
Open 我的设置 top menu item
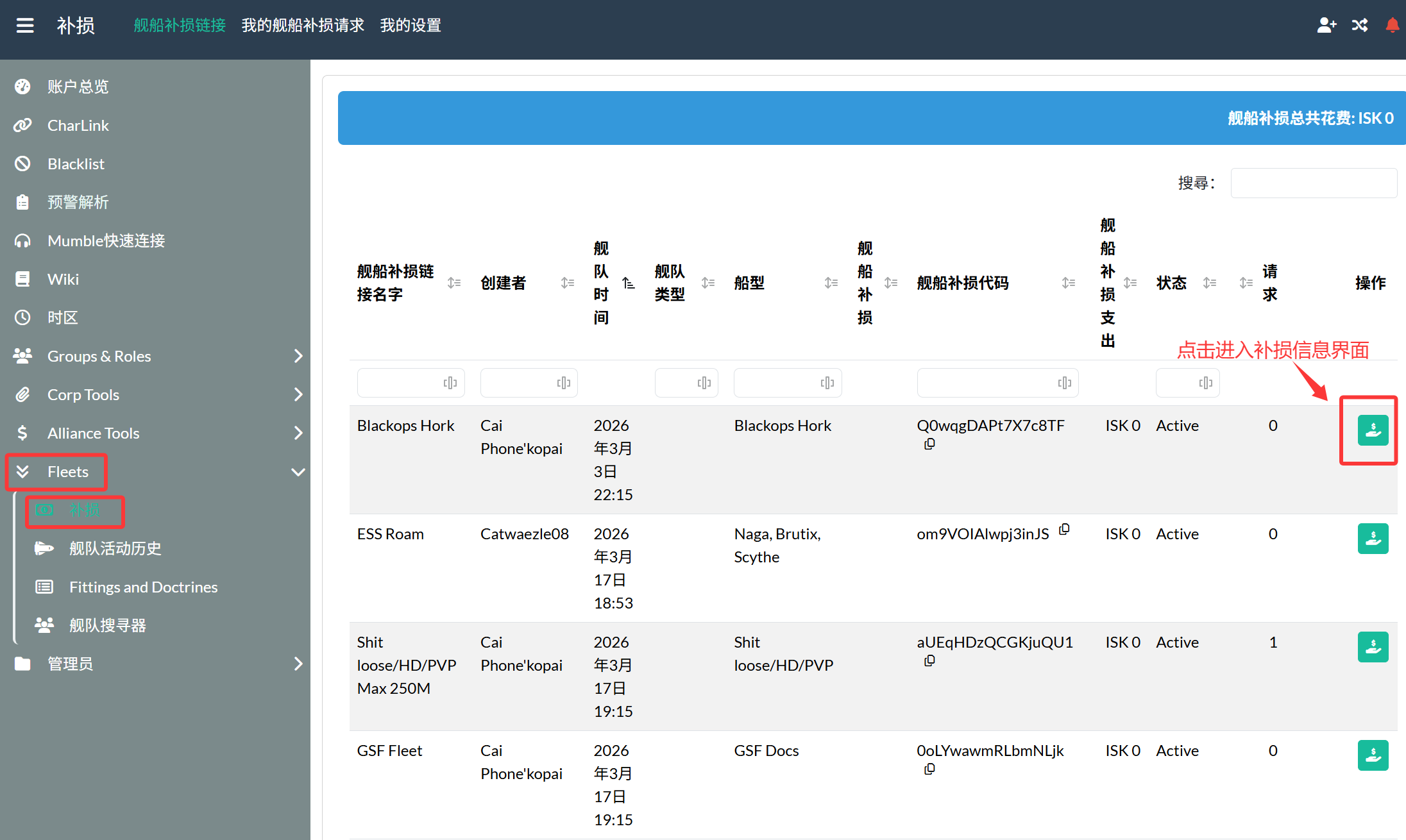coord(411,26)
